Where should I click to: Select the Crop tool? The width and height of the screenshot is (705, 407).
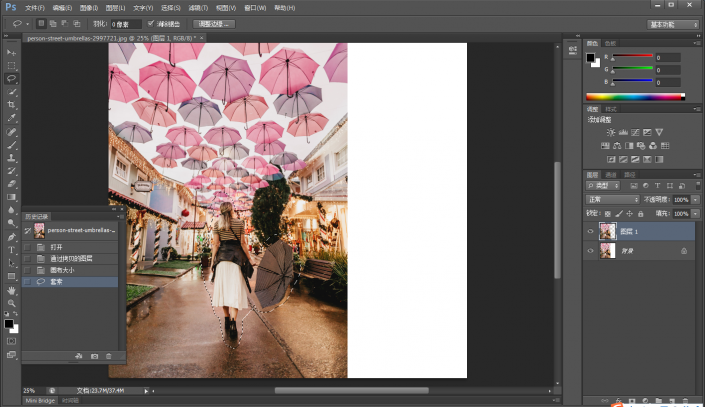point(11,105)
